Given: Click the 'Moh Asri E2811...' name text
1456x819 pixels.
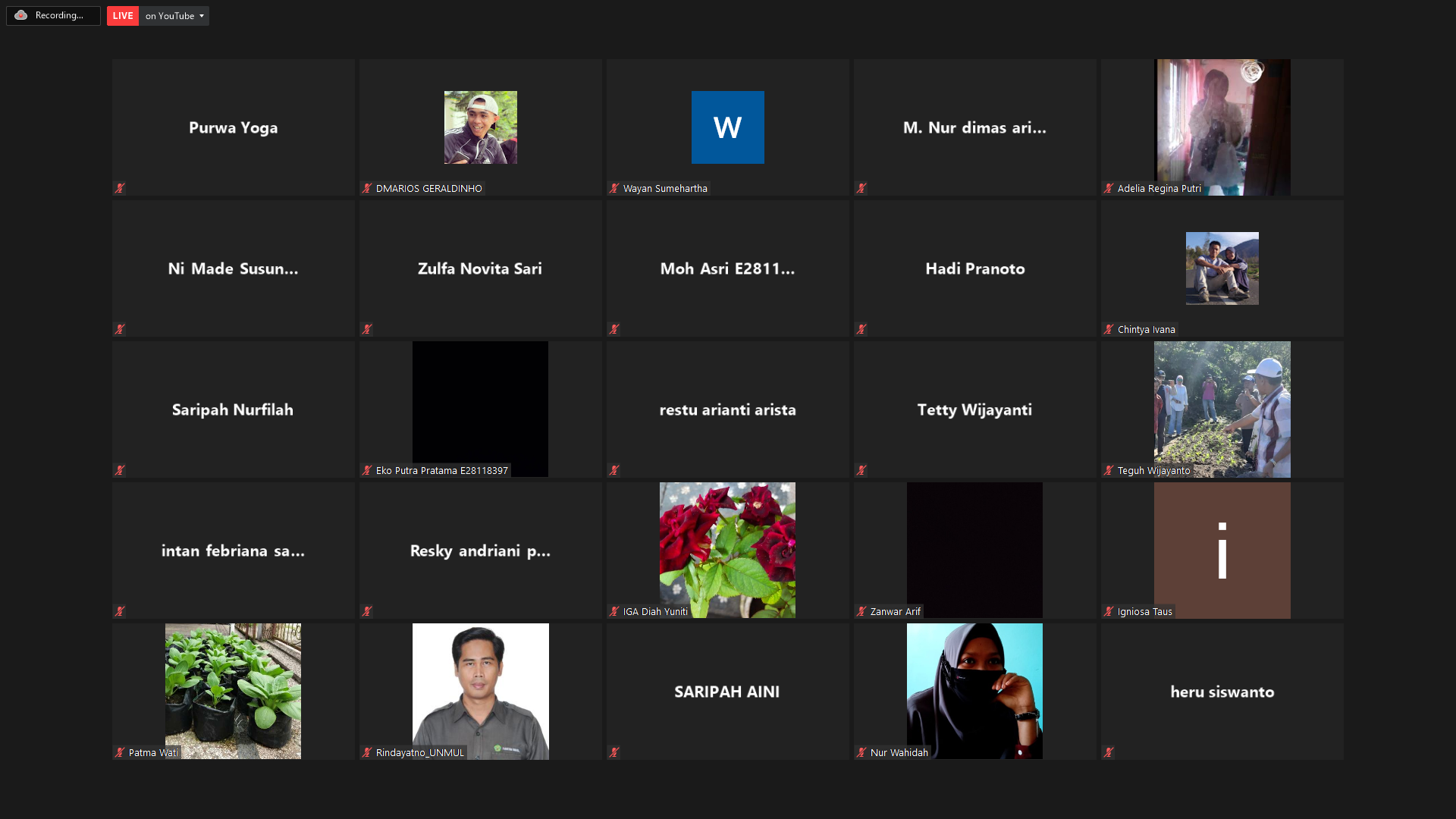Looking at the screenshot, I should pos(728,269).
